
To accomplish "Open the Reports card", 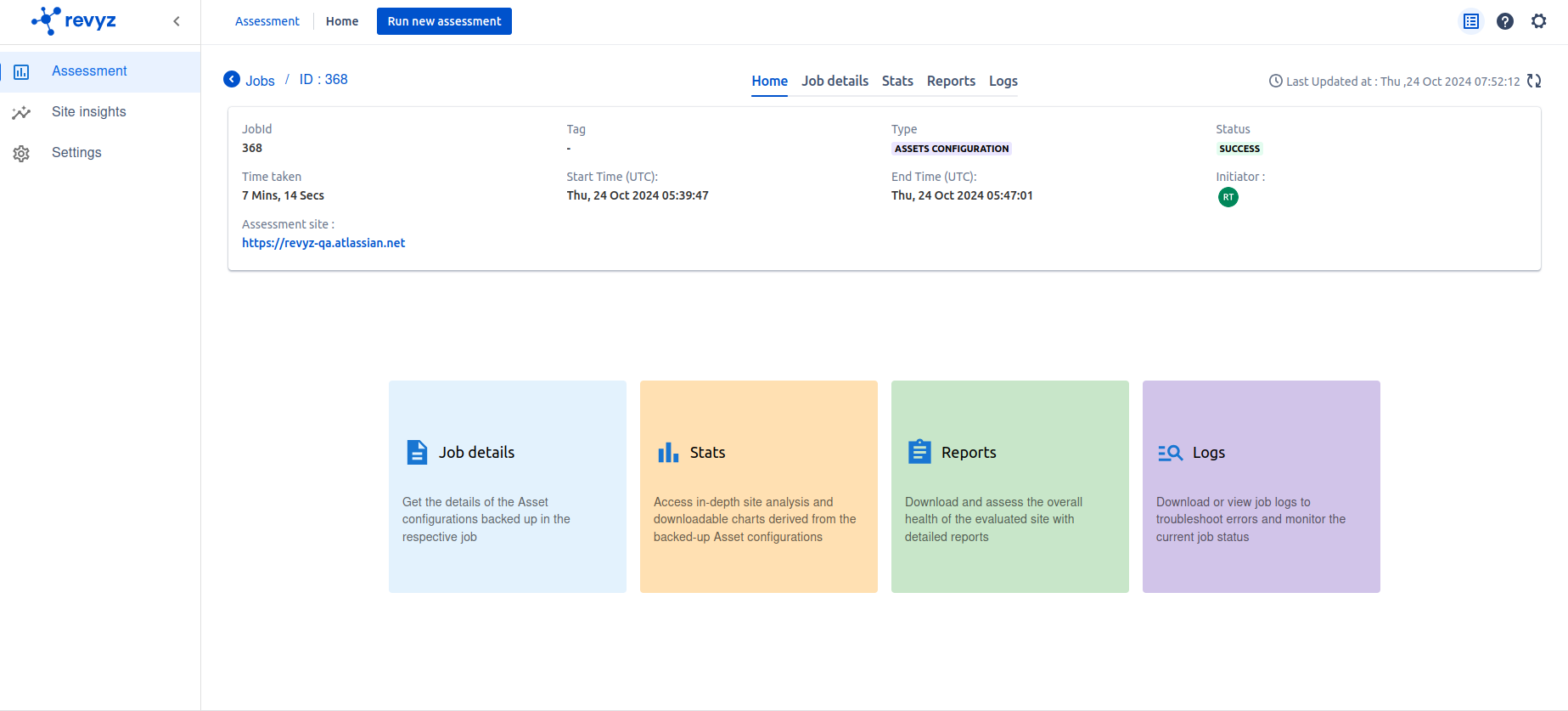I will coord(1010,487).
